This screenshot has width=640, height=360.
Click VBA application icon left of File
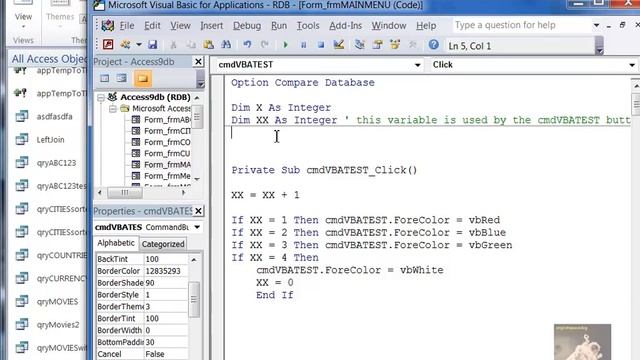pos(108,25)
